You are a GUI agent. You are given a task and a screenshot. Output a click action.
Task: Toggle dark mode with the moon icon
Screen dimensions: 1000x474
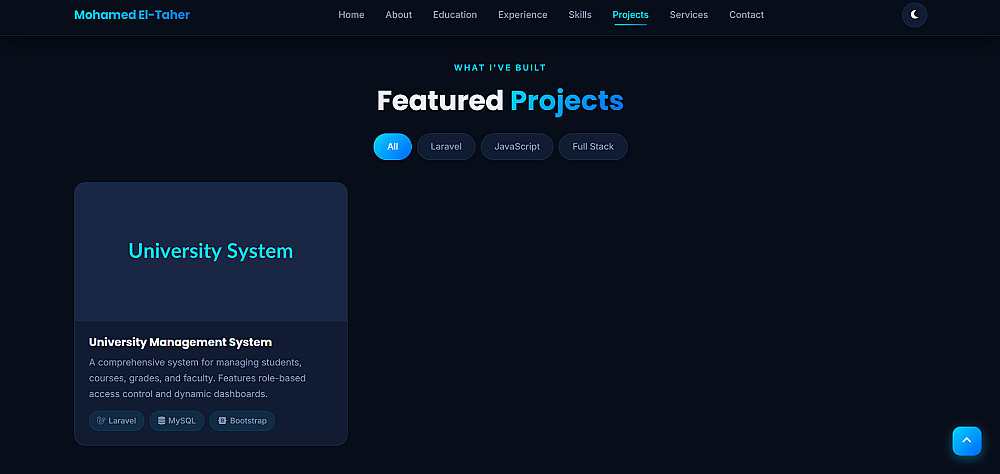point(914,15)
